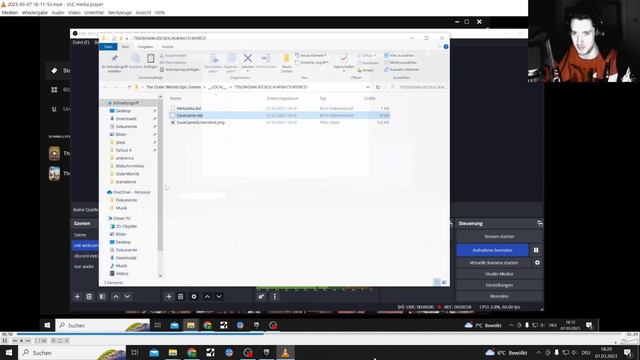640x360 pixels.
Task: Pause recording icon beside Aufnahme beenden
Action: point(536,250)
